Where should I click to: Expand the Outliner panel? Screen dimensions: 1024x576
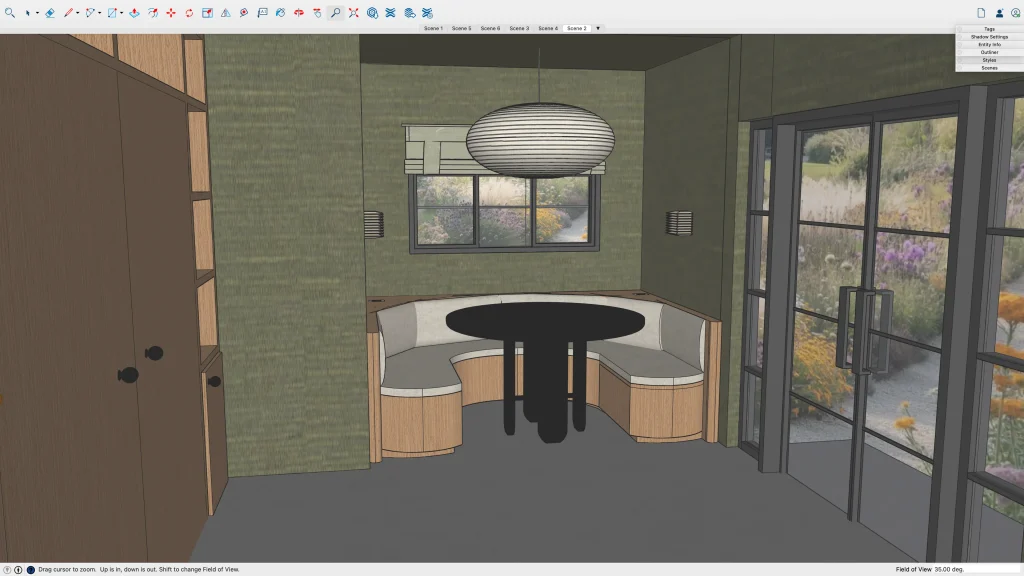989,52
